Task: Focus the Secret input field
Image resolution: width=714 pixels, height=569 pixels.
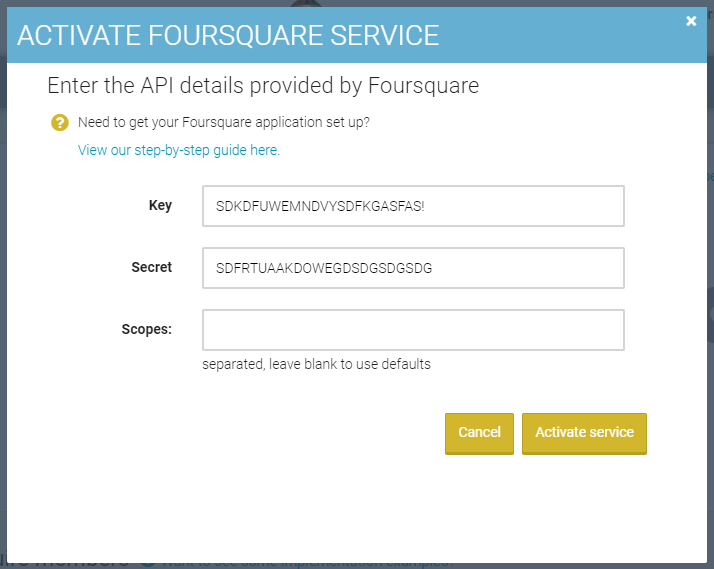Action: 413,268
